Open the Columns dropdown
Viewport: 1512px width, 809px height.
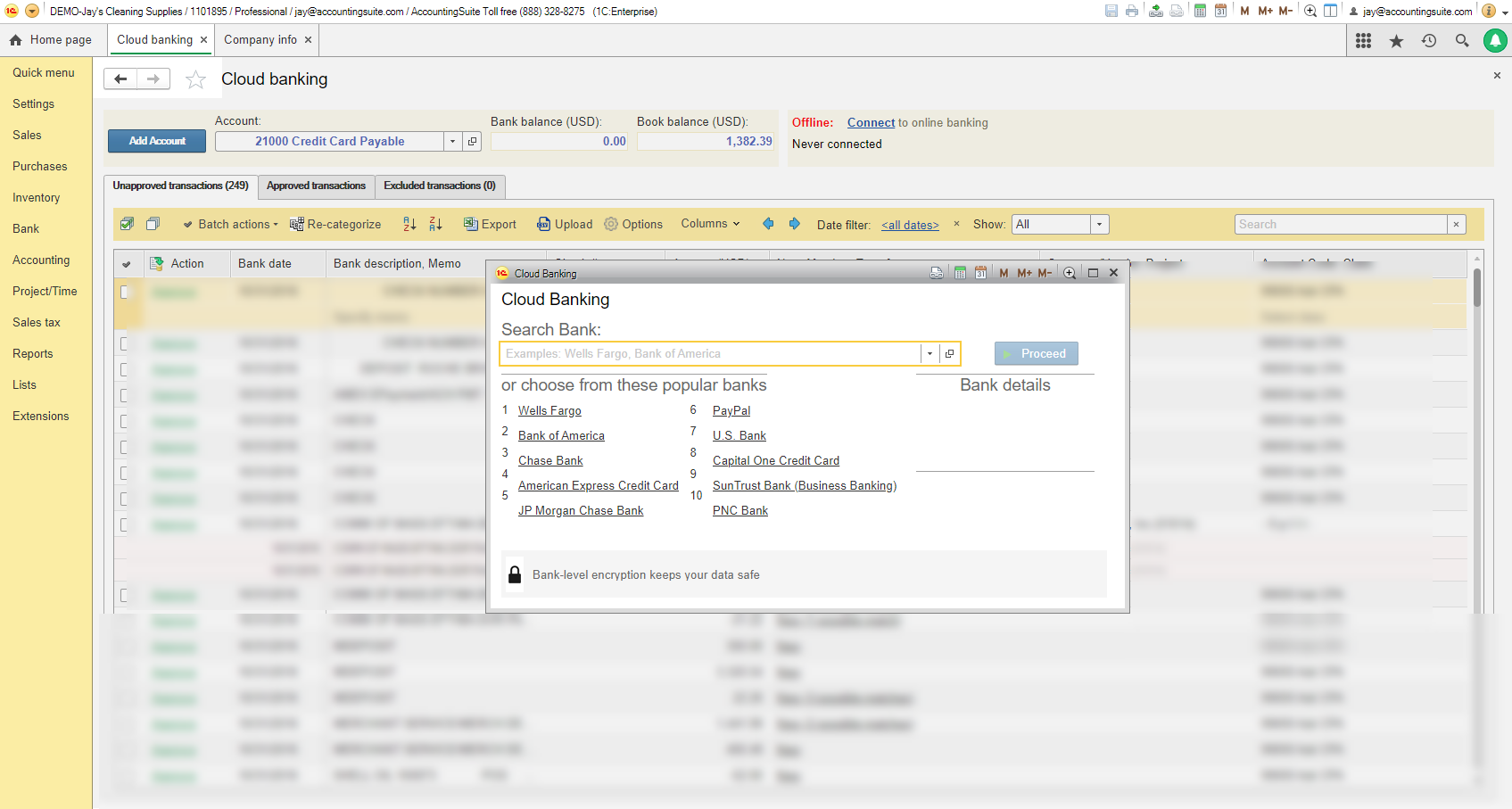pos(710,224)
